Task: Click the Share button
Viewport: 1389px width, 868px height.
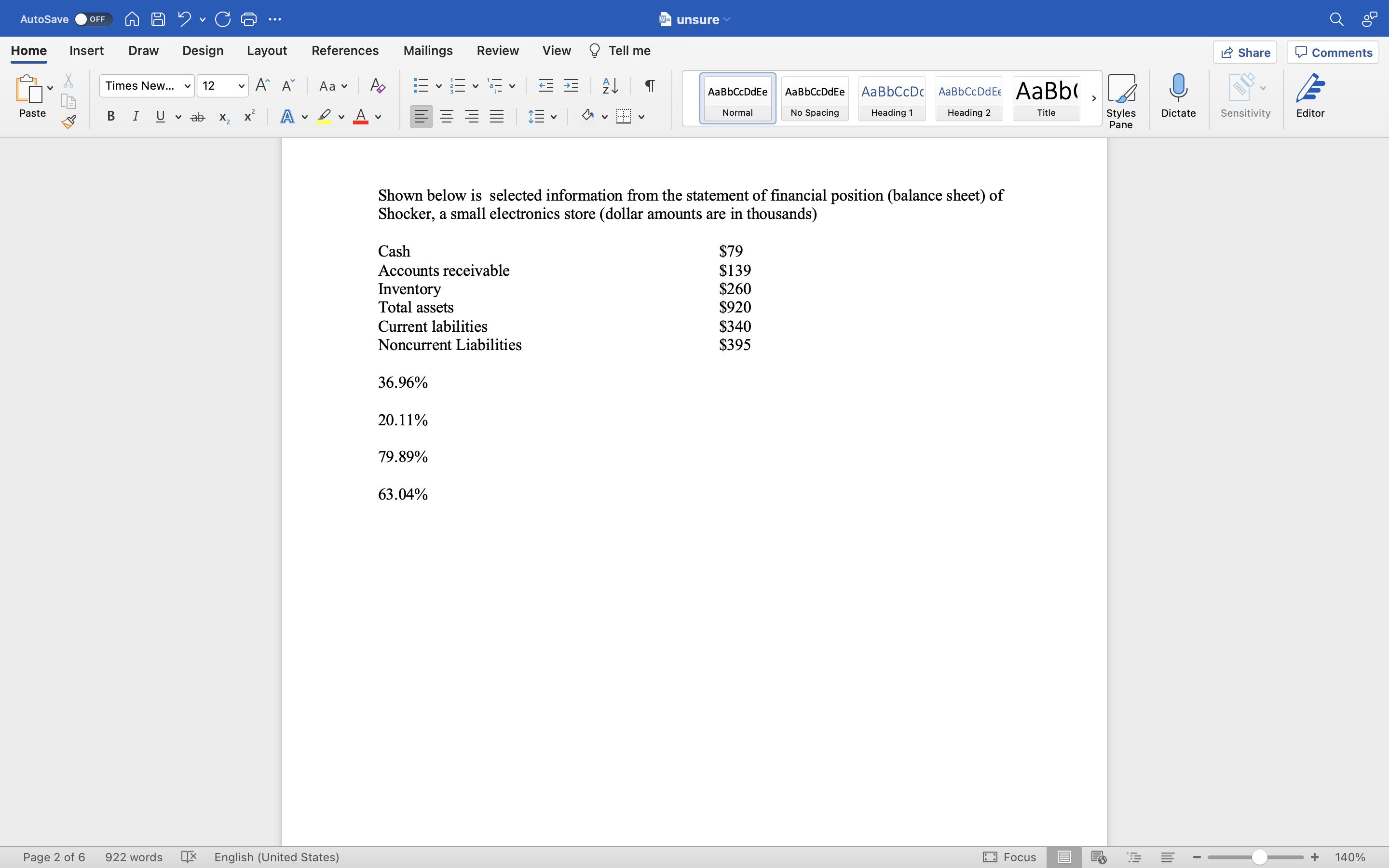Action: [x=1245, y=52]
